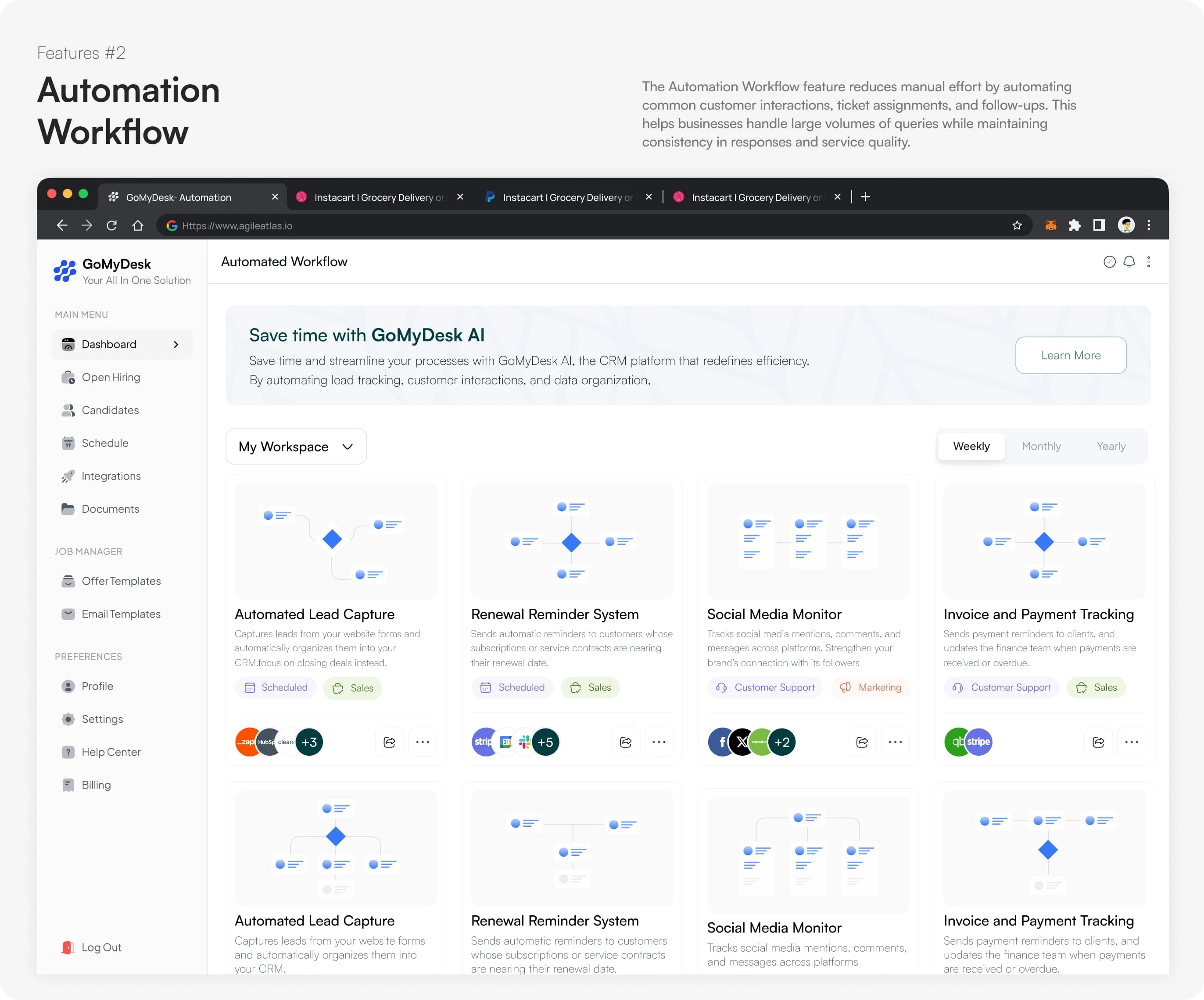Open the extensions puzzle icon
Viewport: 1204px width, 1000px height.
pos(1075,225)
